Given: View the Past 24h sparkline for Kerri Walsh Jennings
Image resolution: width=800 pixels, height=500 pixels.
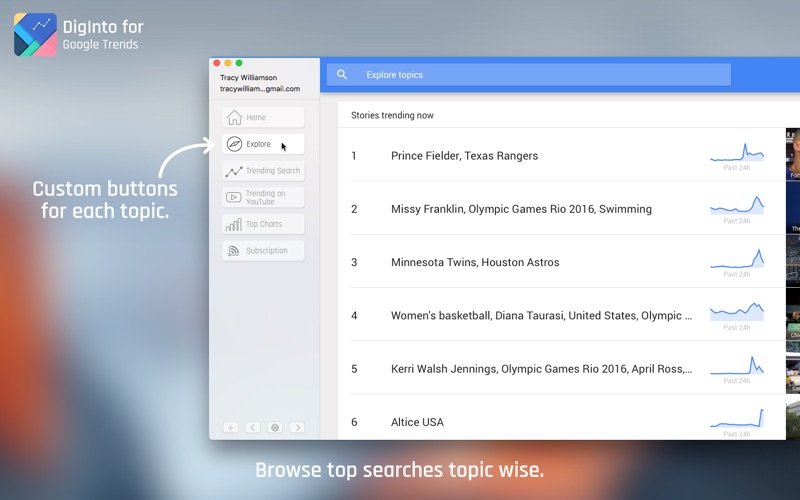Looking at the screenshot, I should (x=737, y=368).
